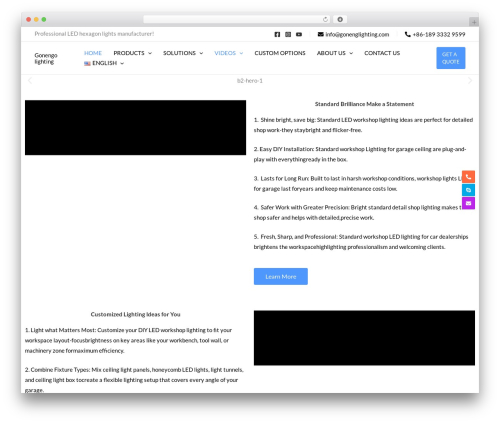Viewport: 500px width, 423px height.
Task: Click the browser download icon in toolbar
Action: [x=340, y=19]
